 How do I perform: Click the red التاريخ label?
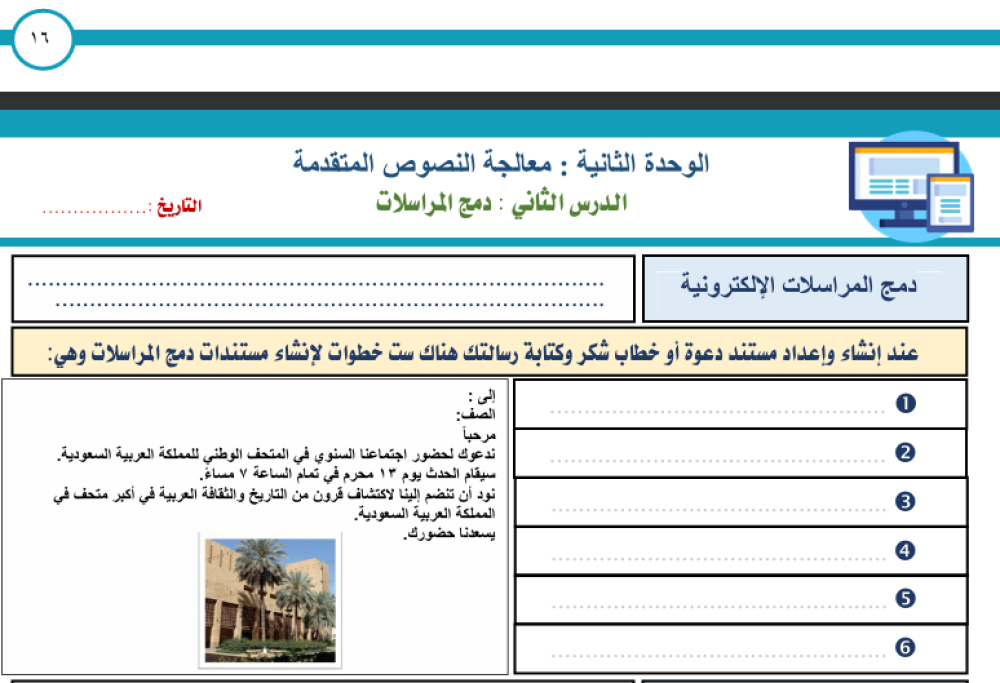tap(179, 206)
